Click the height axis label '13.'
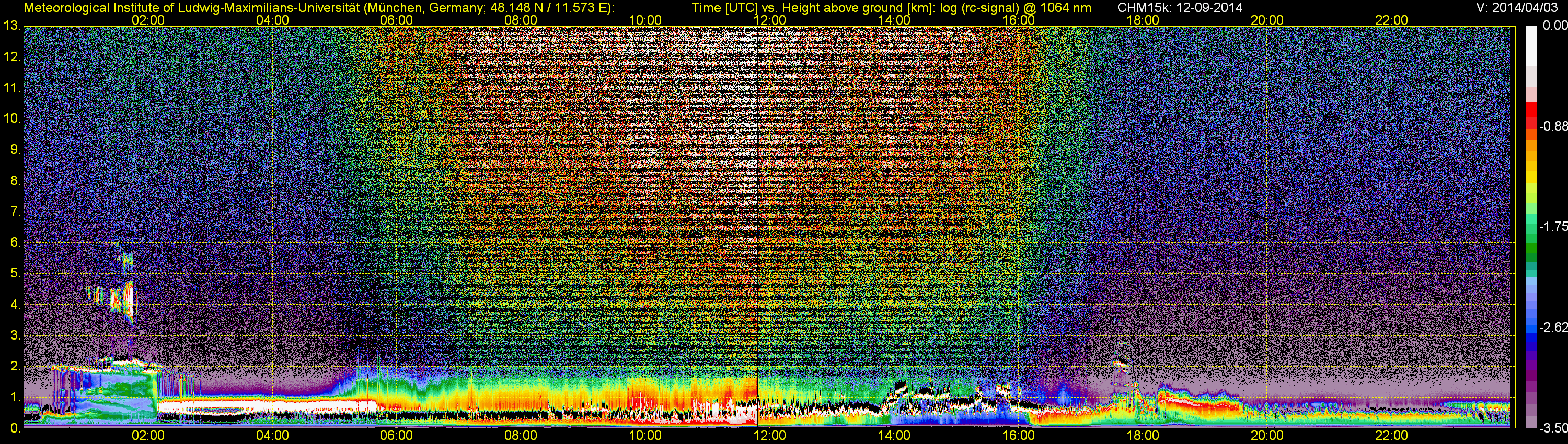The image size is (1568, 444). coord(11,26)
